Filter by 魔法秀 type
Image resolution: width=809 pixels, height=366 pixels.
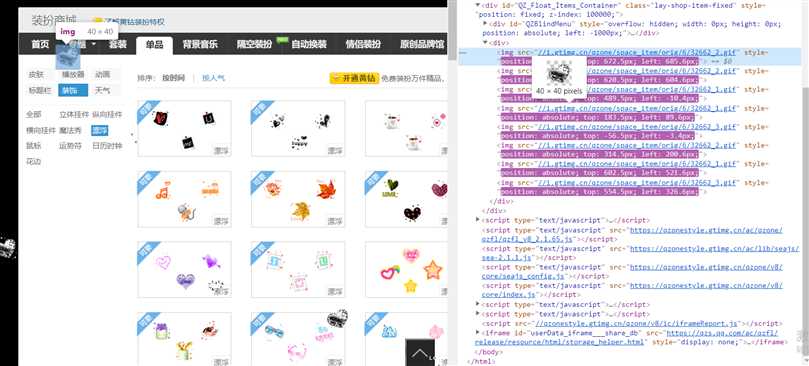(x=70, y=131)
